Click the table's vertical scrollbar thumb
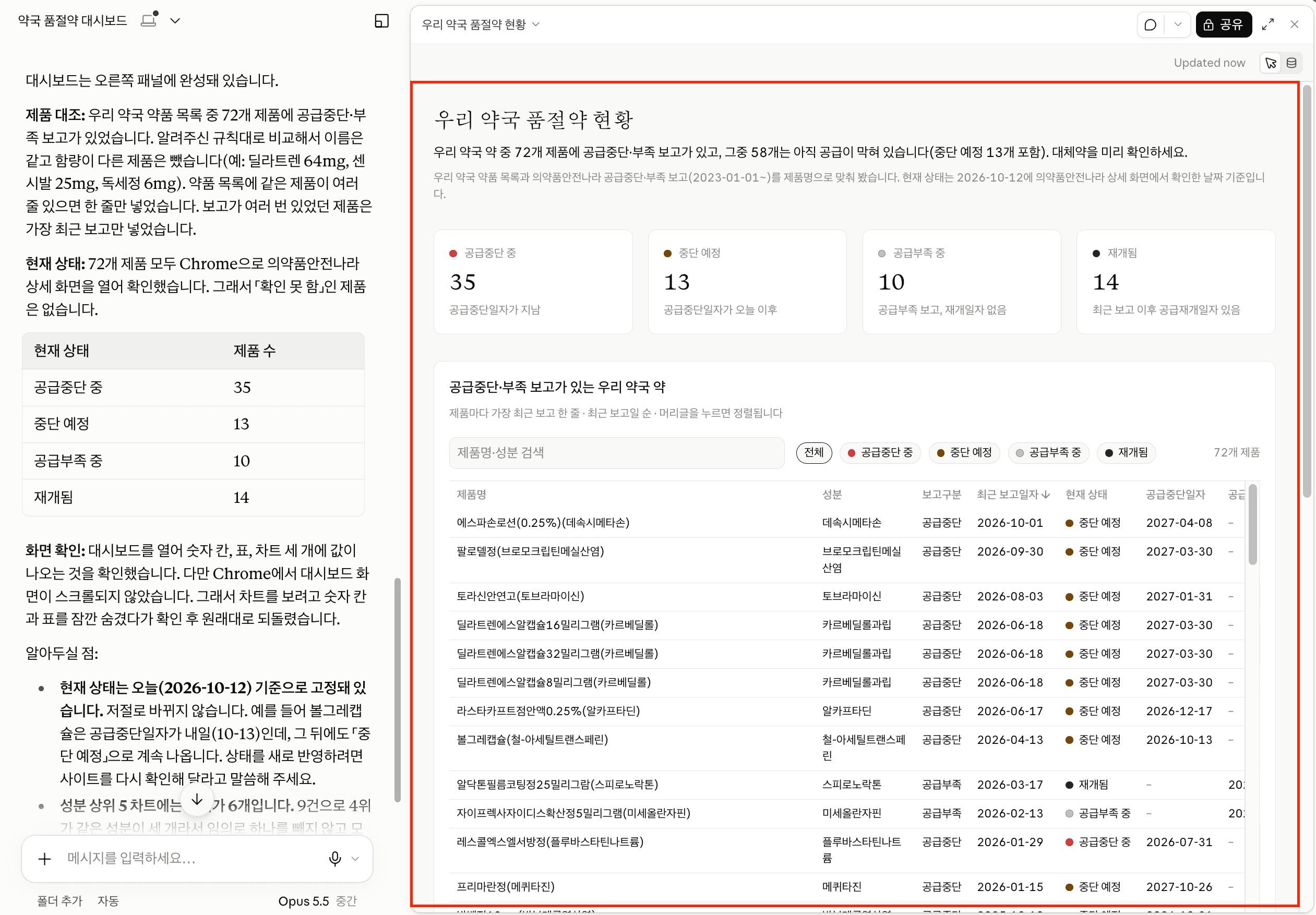This screenshot has height=915, width=1316. 1252,524
